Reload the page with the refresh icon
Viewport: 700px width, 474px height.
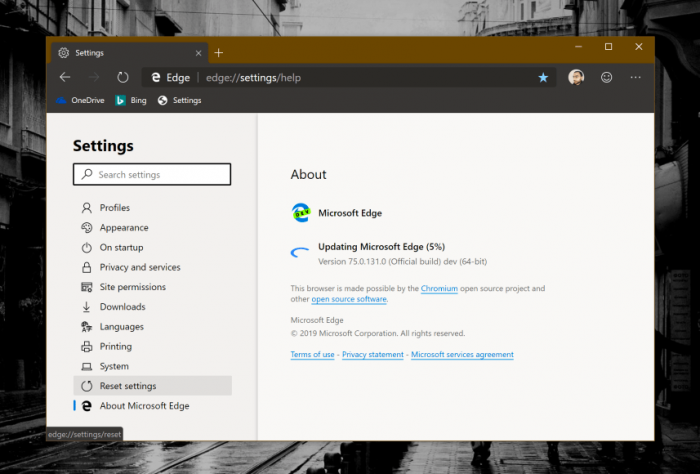pos(123,77)
